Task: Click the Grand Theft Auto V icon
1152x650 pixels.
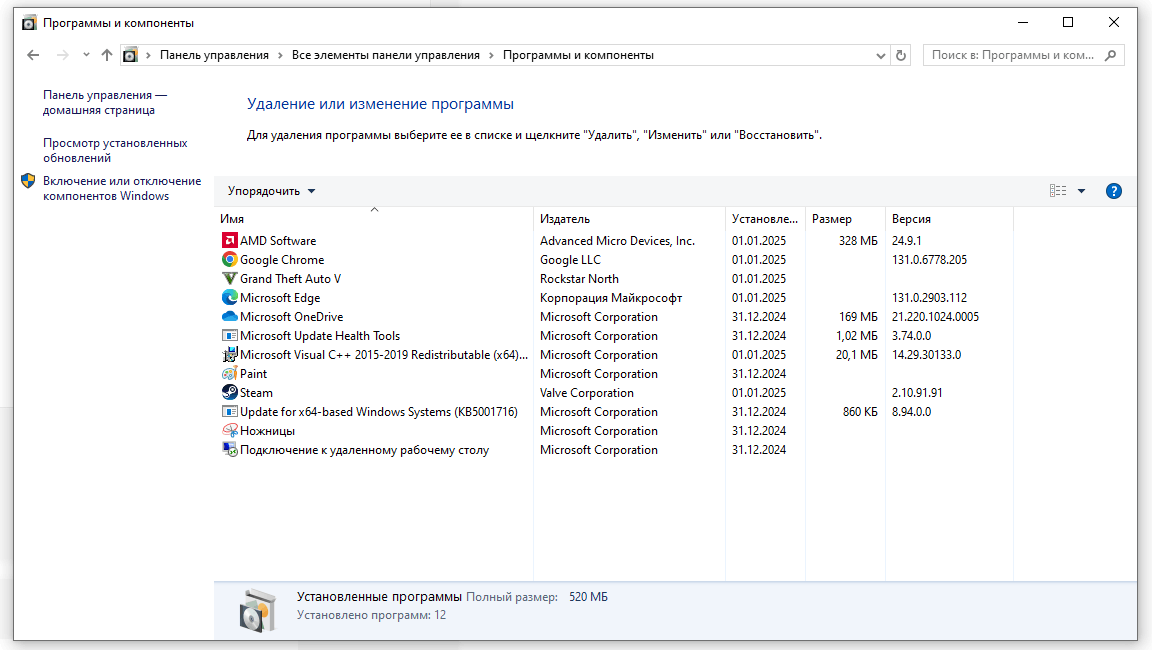Action: (x=229, y=278)
